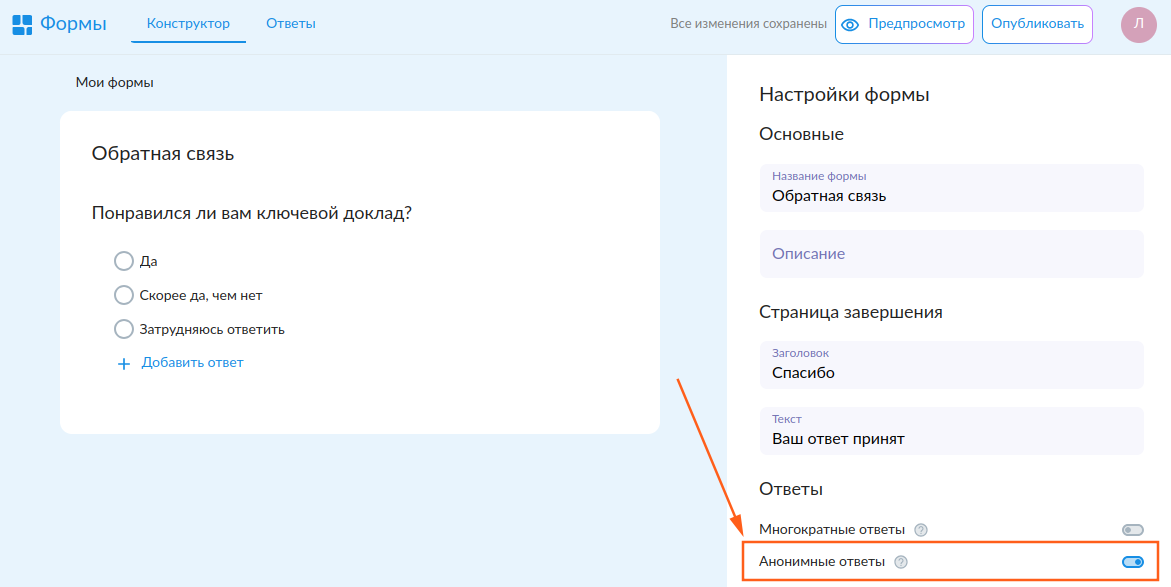The height and width of the screenshot is (587, 1171).
Task: Open help icon for Многократные ответы
Action: [x=921, y=530]
